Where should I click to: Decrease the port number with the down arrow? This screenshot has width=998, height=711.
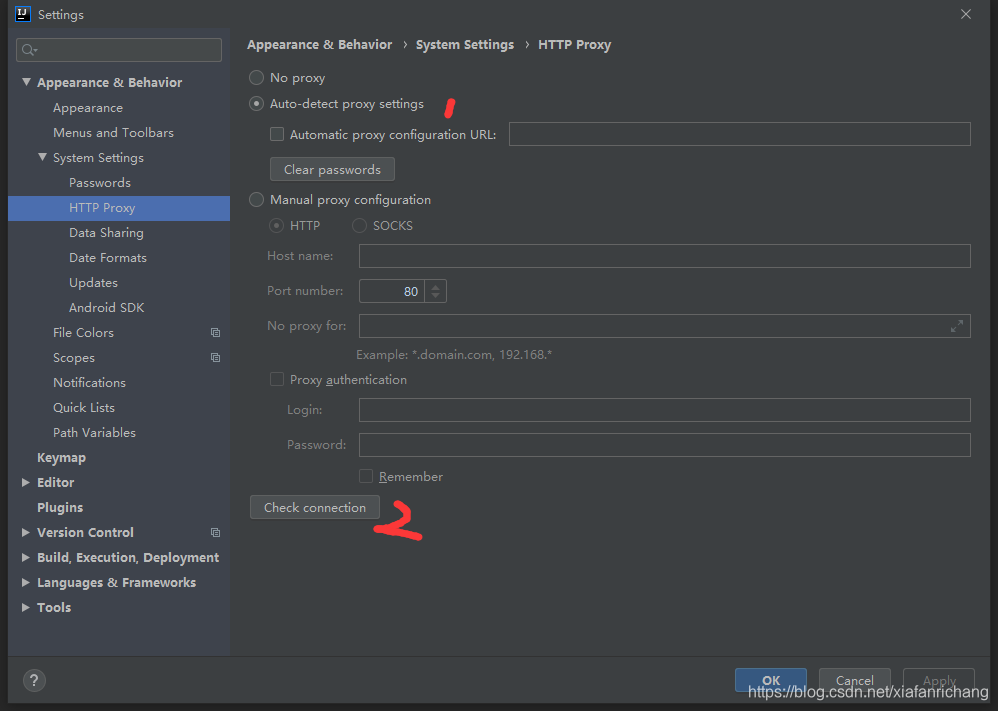(x=435, y=296)
